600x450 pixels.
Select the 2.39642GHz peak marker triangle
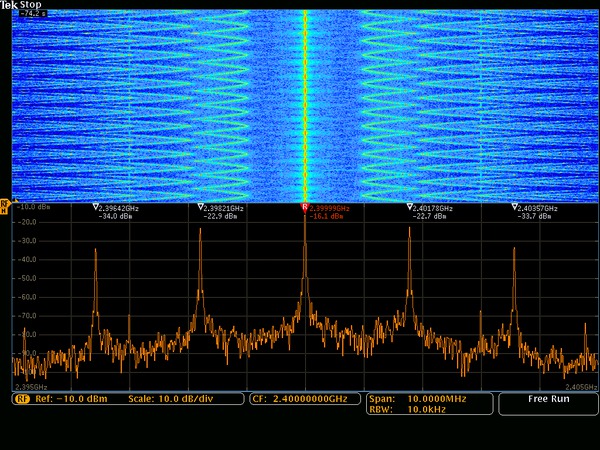[96, 208]
